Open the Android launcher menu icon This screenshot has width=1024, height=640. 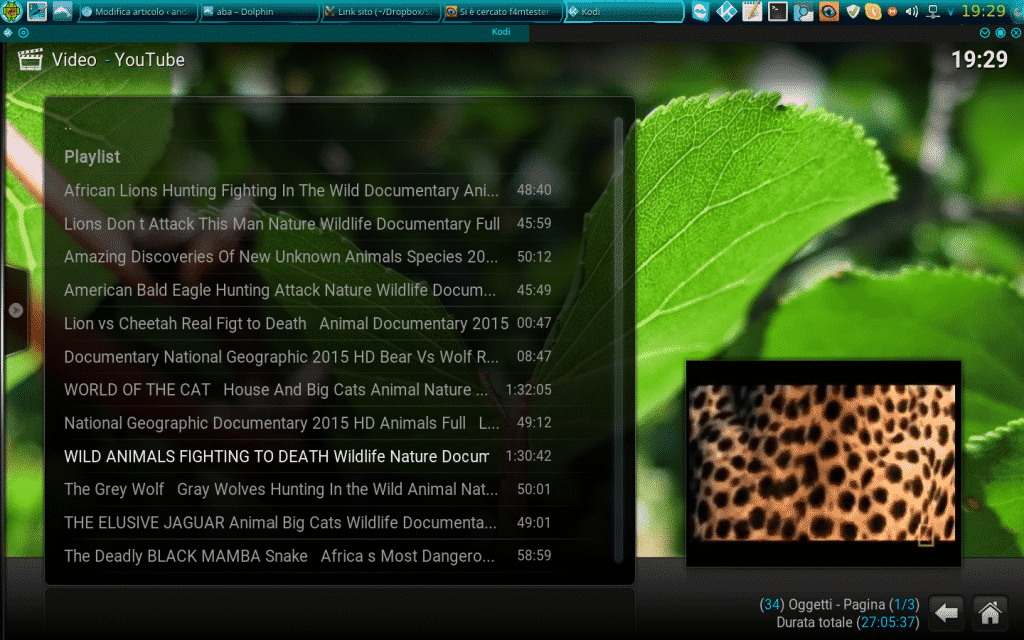point(11,11)
